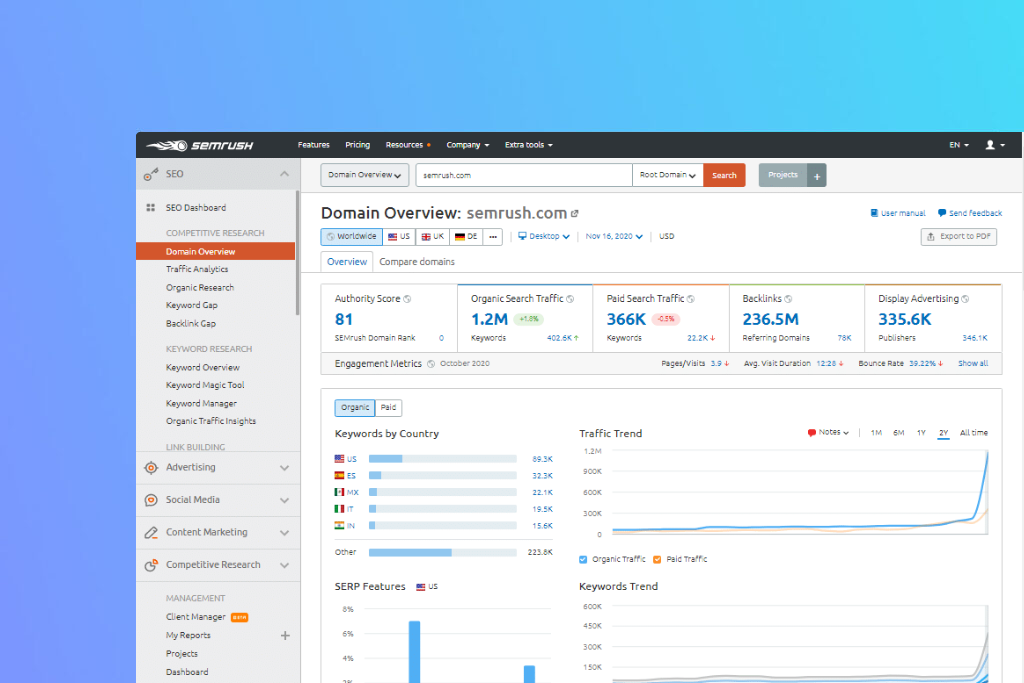Viewport: 1024px width, 683px height.
Task: Click Export to PDF button
Action: click(958, 237)
